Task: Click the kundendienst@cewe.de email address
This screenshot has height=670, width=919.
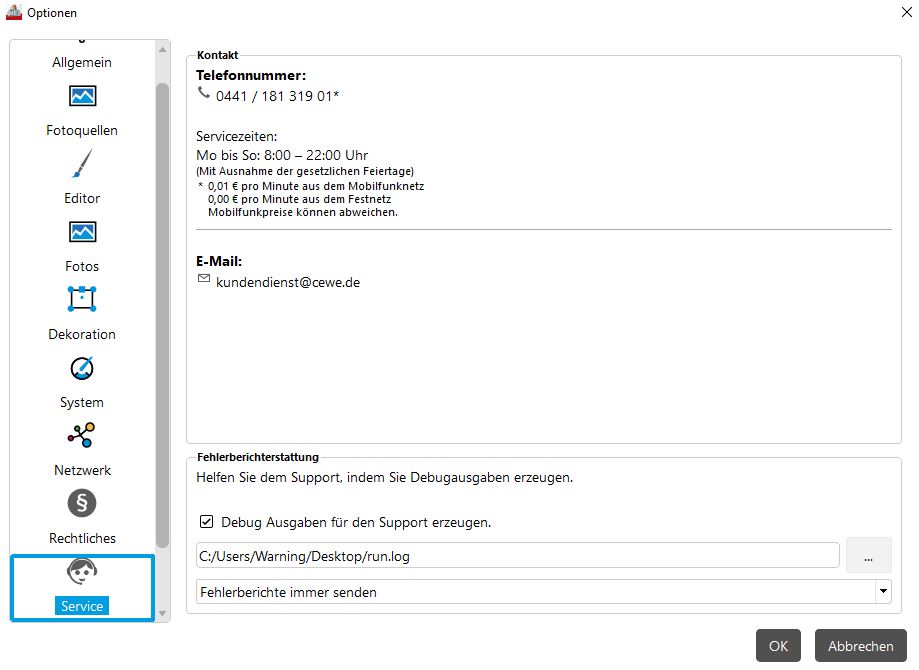Action: (288, 282)
